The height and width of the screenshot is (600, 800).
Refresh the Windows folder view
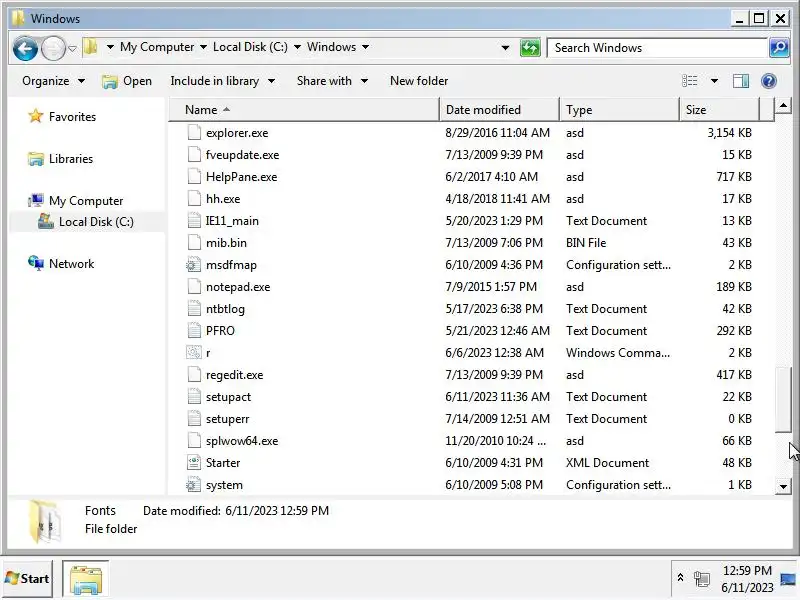pyautogui.click(x=530, y=48)
